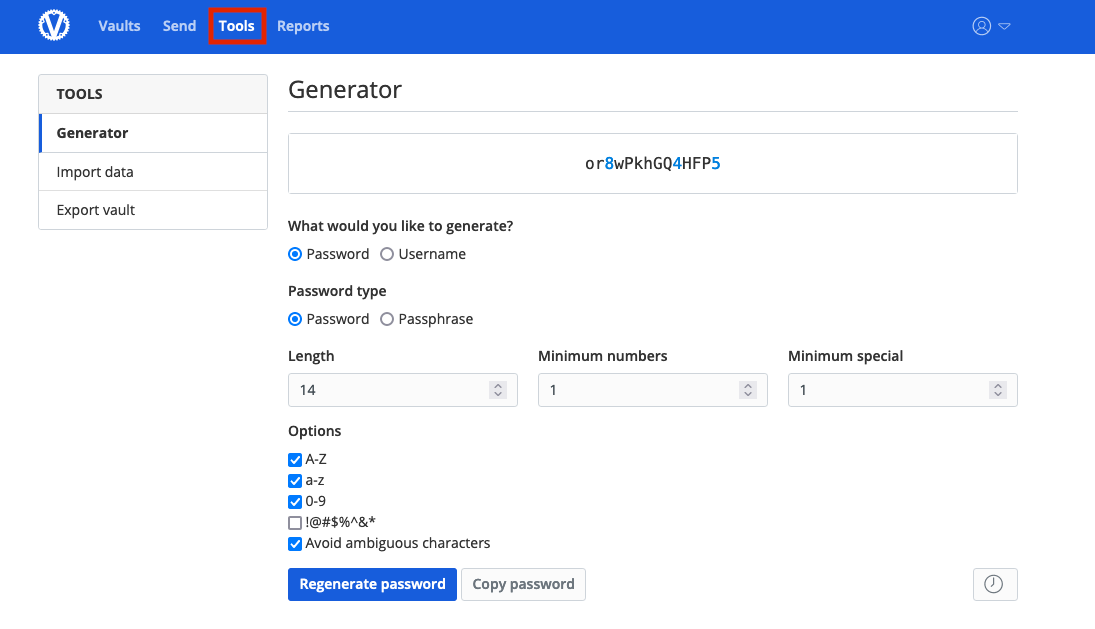Click Regenerate password button

(372, 584)
